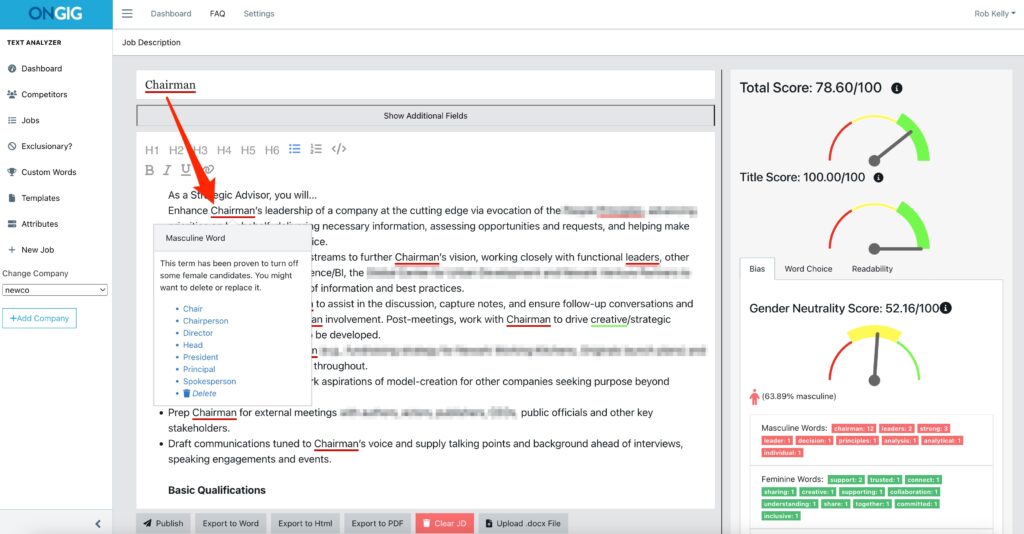Viewport: 1024px width, 534px height.
Task: Replace word with Chair suggestion
Action: pyautogui.click(x=193, y=309)
